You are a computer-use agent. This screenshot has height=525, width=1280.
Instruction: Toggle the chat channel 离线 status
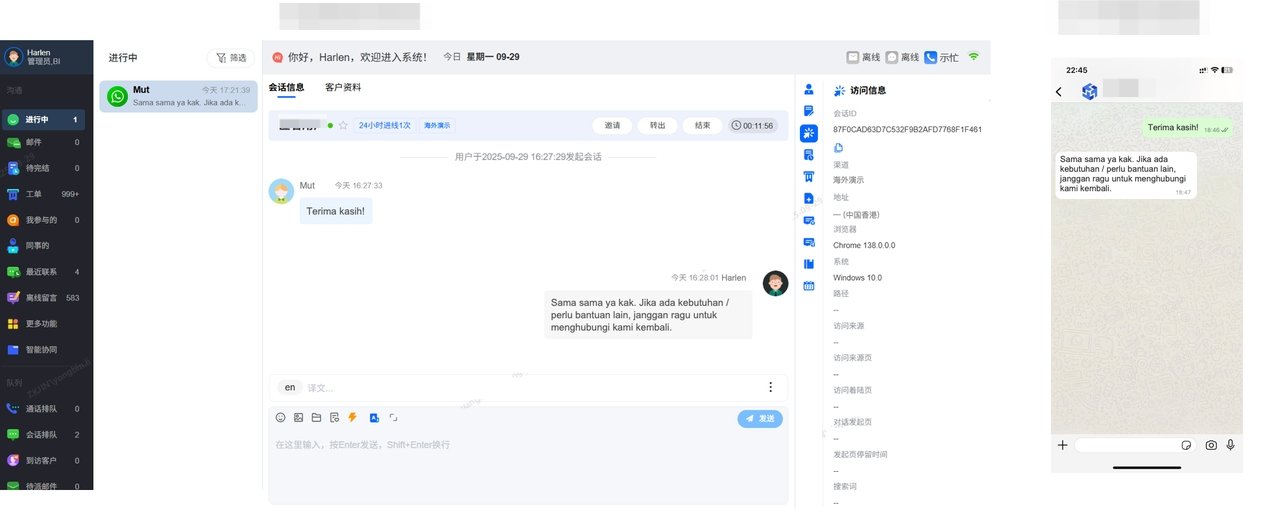[x=902, y=58]
